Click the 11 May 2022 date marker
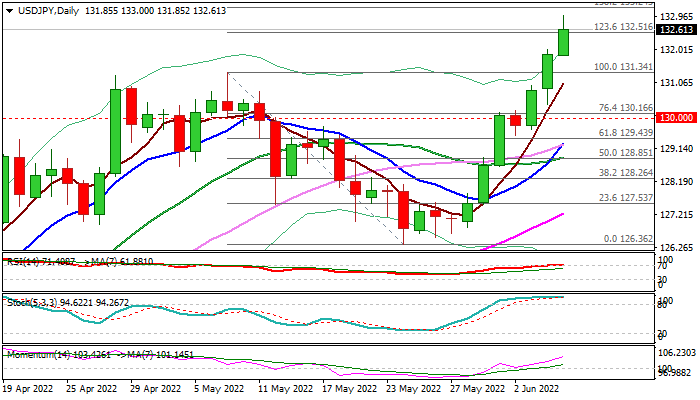700x400 pixels. [x=286, y=389]
